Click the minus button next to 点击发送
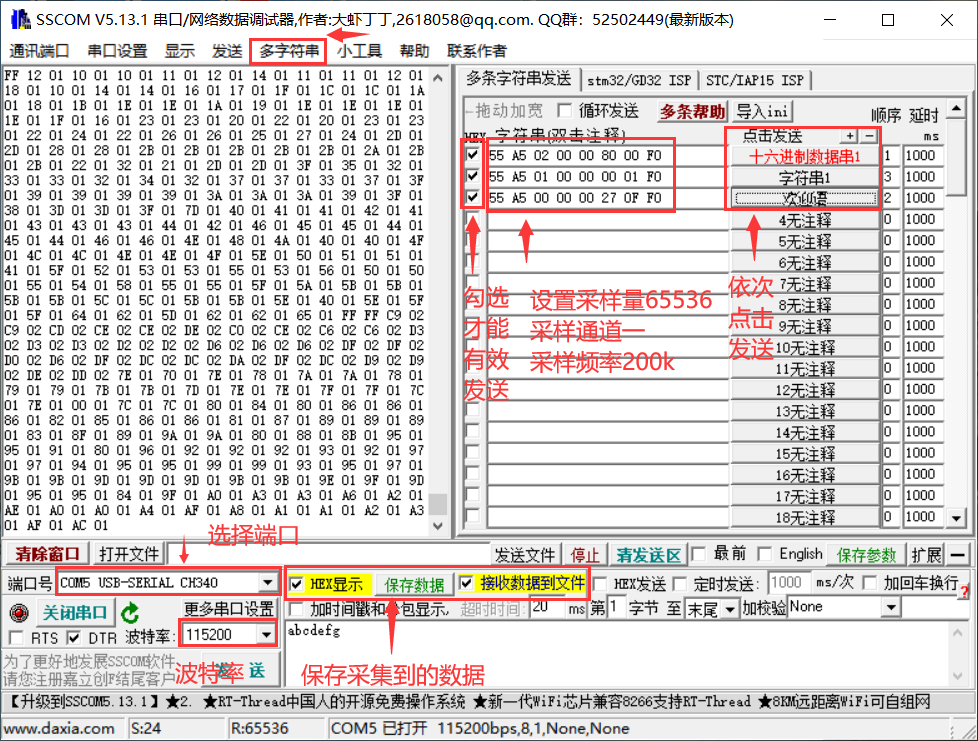The image size is (978, 741). pos(868,136)
